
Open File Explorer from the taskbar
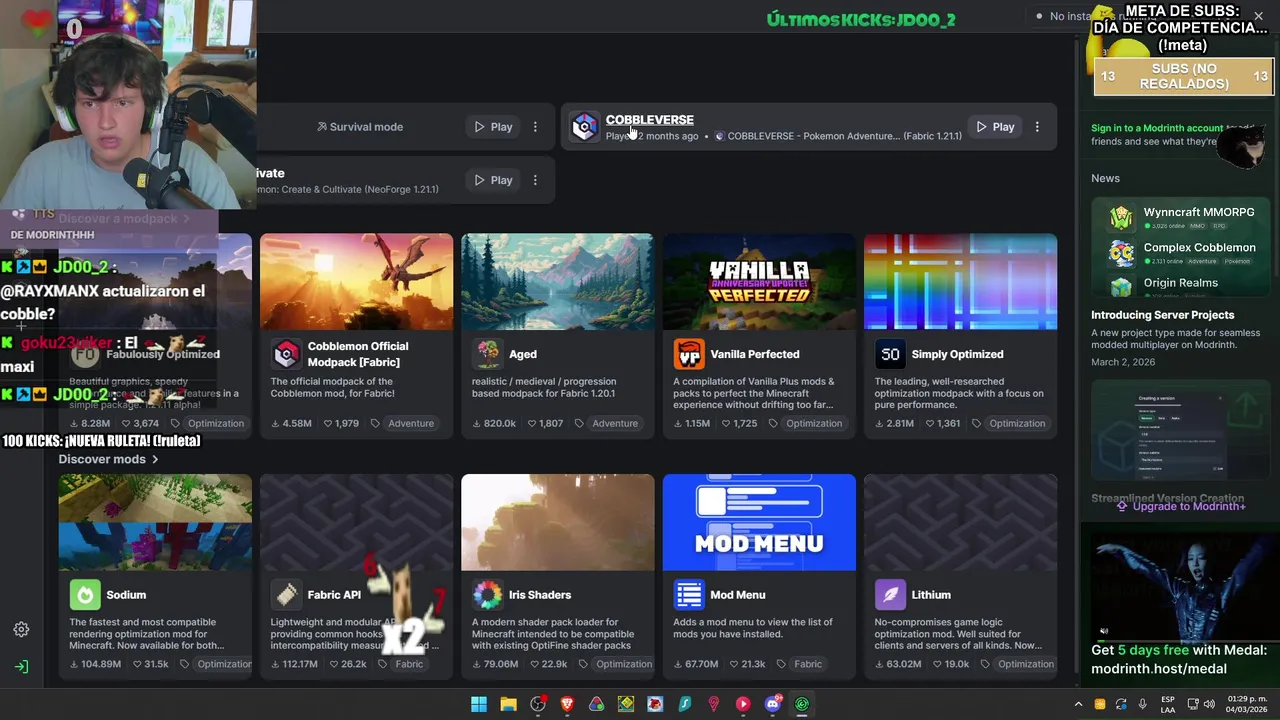point(508,704)
